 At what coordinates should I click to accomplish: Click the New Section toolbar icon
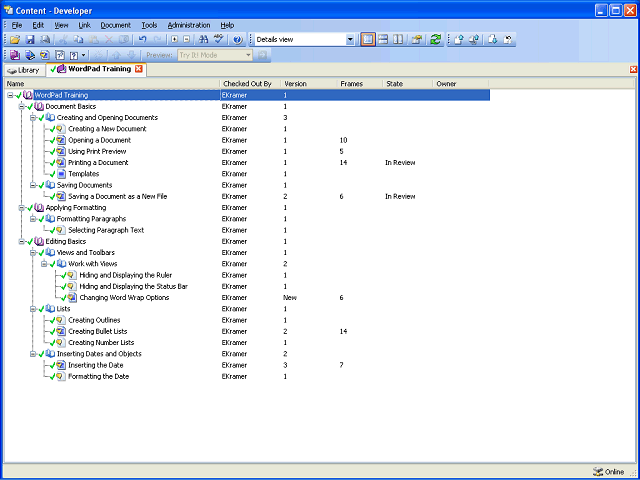coord(30,55)
